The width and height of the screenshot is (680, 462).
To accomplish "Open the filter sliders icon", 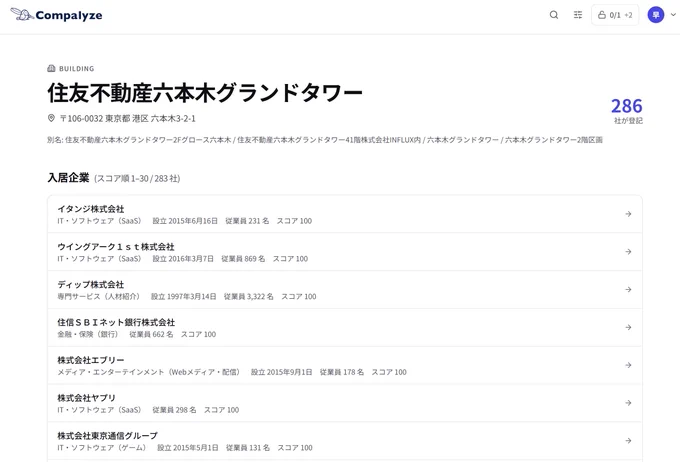I will pos(578,15).
